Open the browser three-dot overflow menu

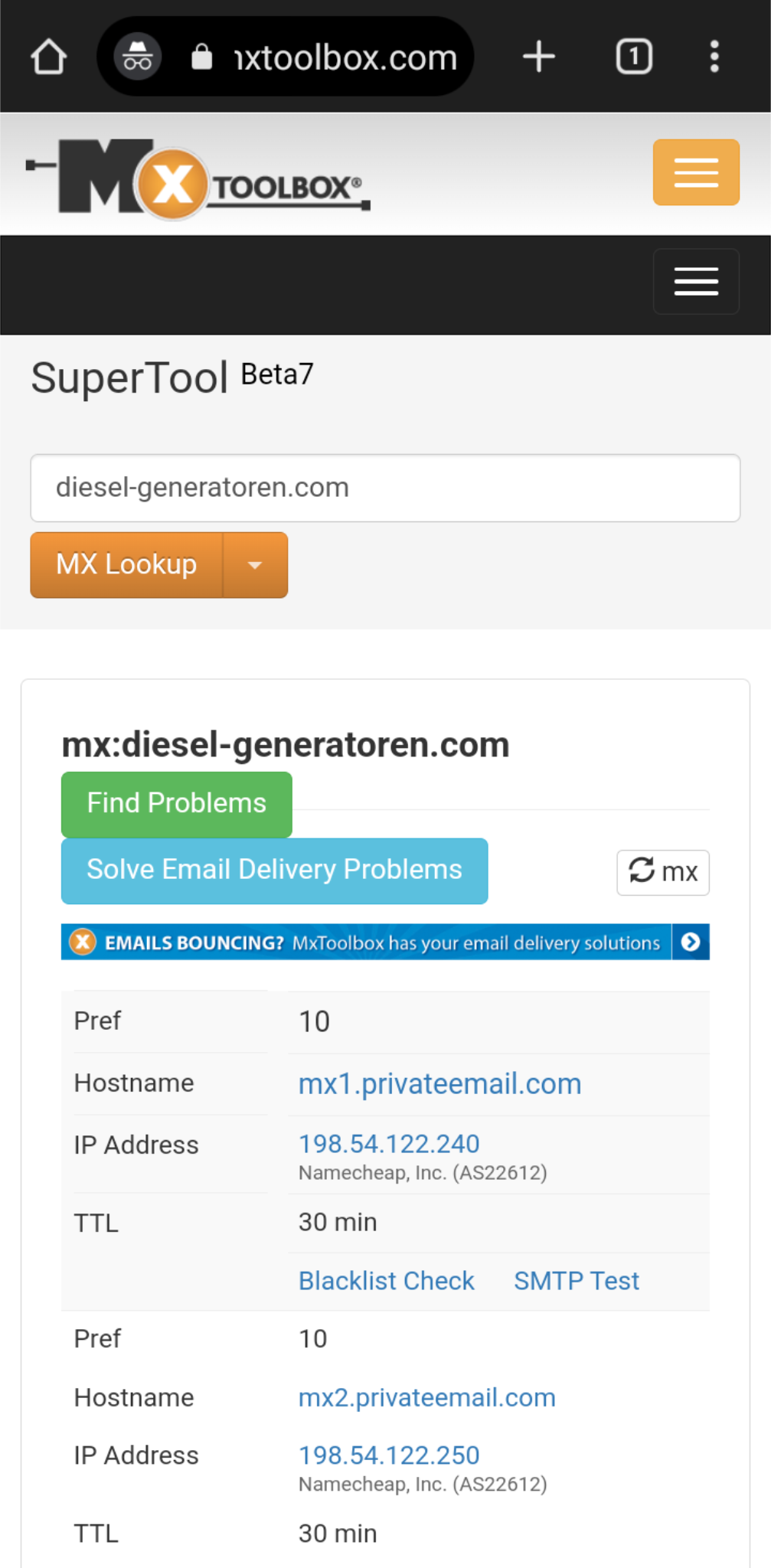pos(714,56)
